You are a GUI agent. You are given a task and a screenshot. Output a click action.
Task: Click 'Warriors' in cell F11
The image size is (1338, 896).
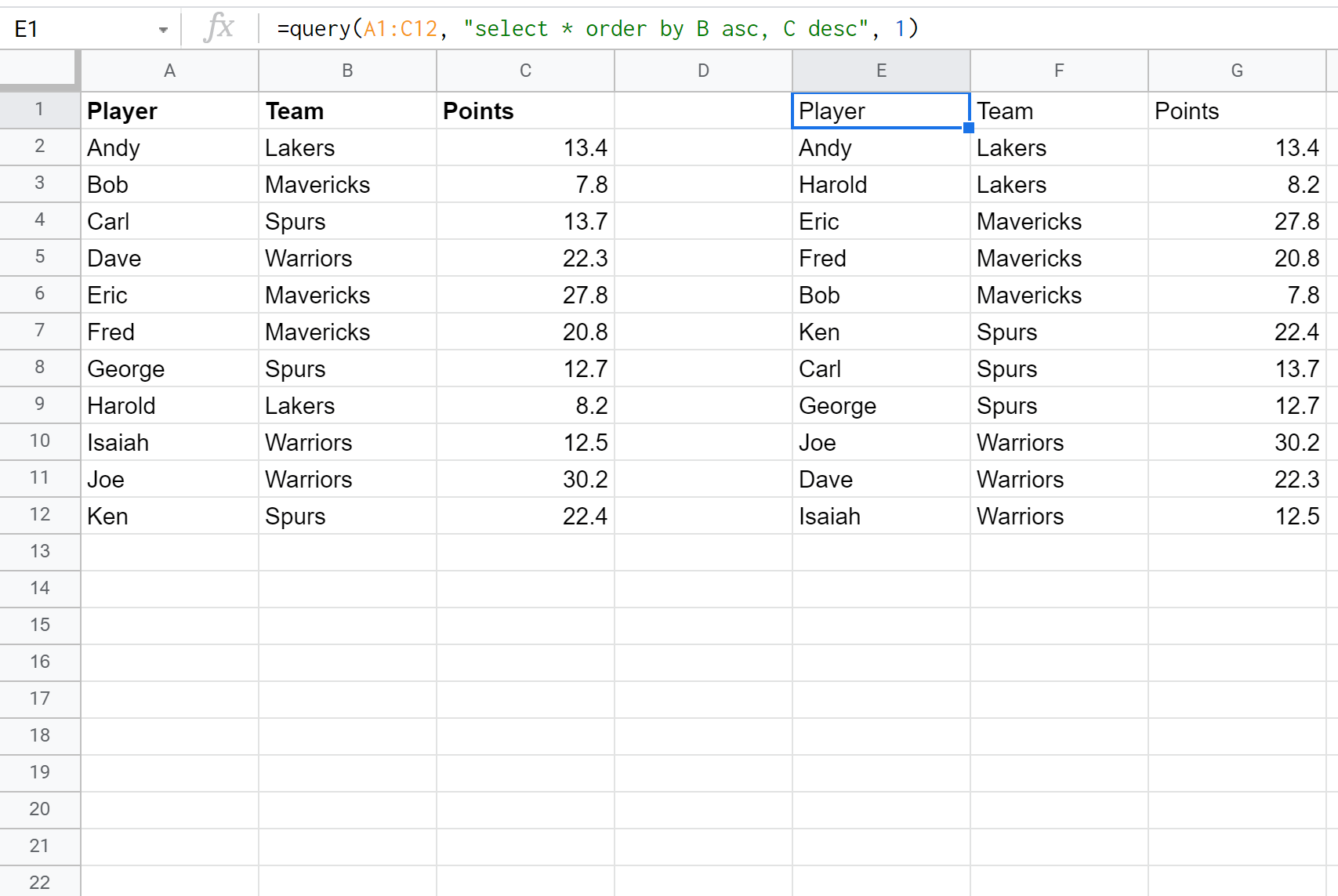[x=1020, y=480]
